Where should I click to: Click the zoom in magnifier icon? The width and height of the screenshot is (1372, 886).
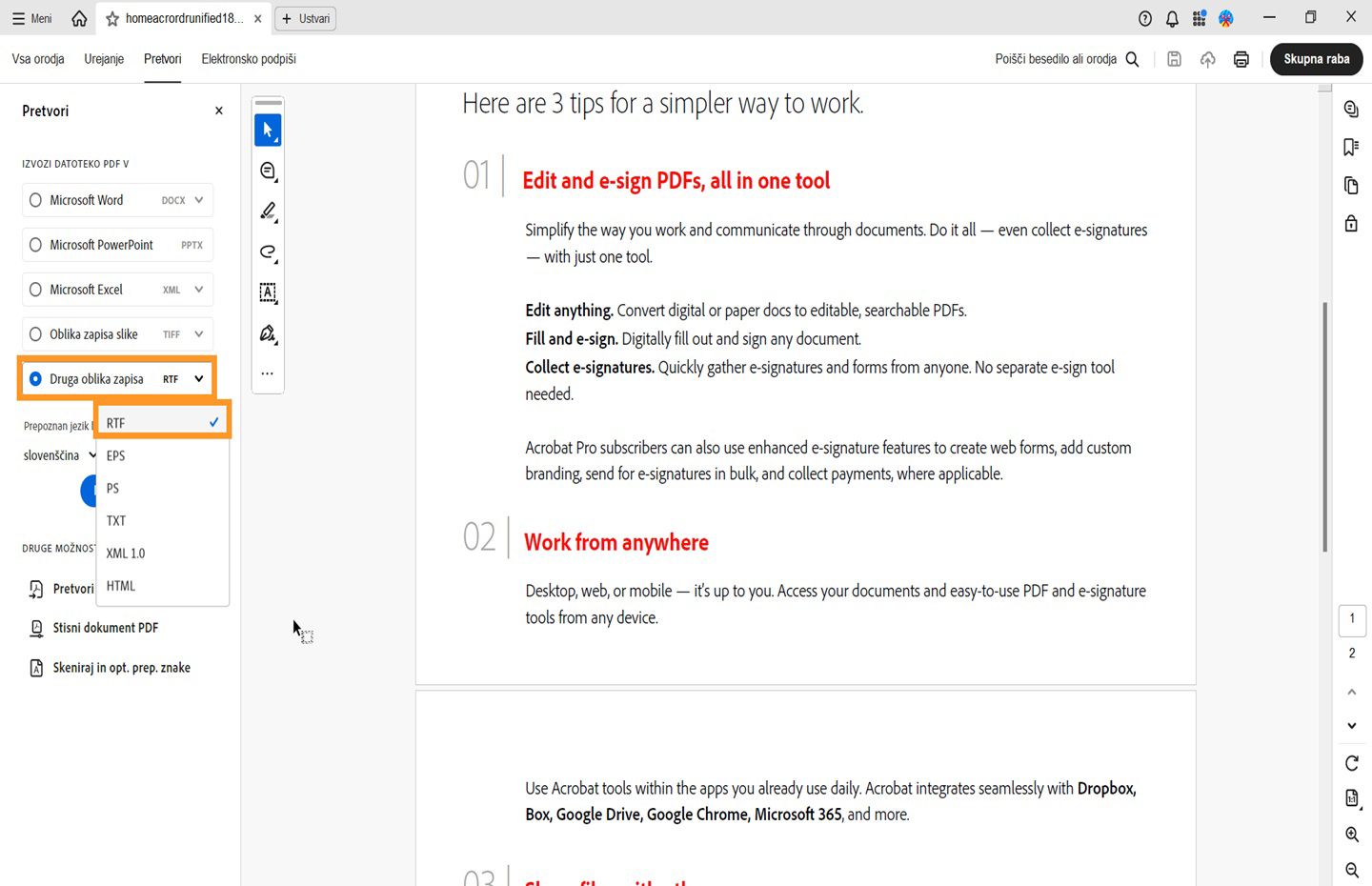coord(1351,834)
